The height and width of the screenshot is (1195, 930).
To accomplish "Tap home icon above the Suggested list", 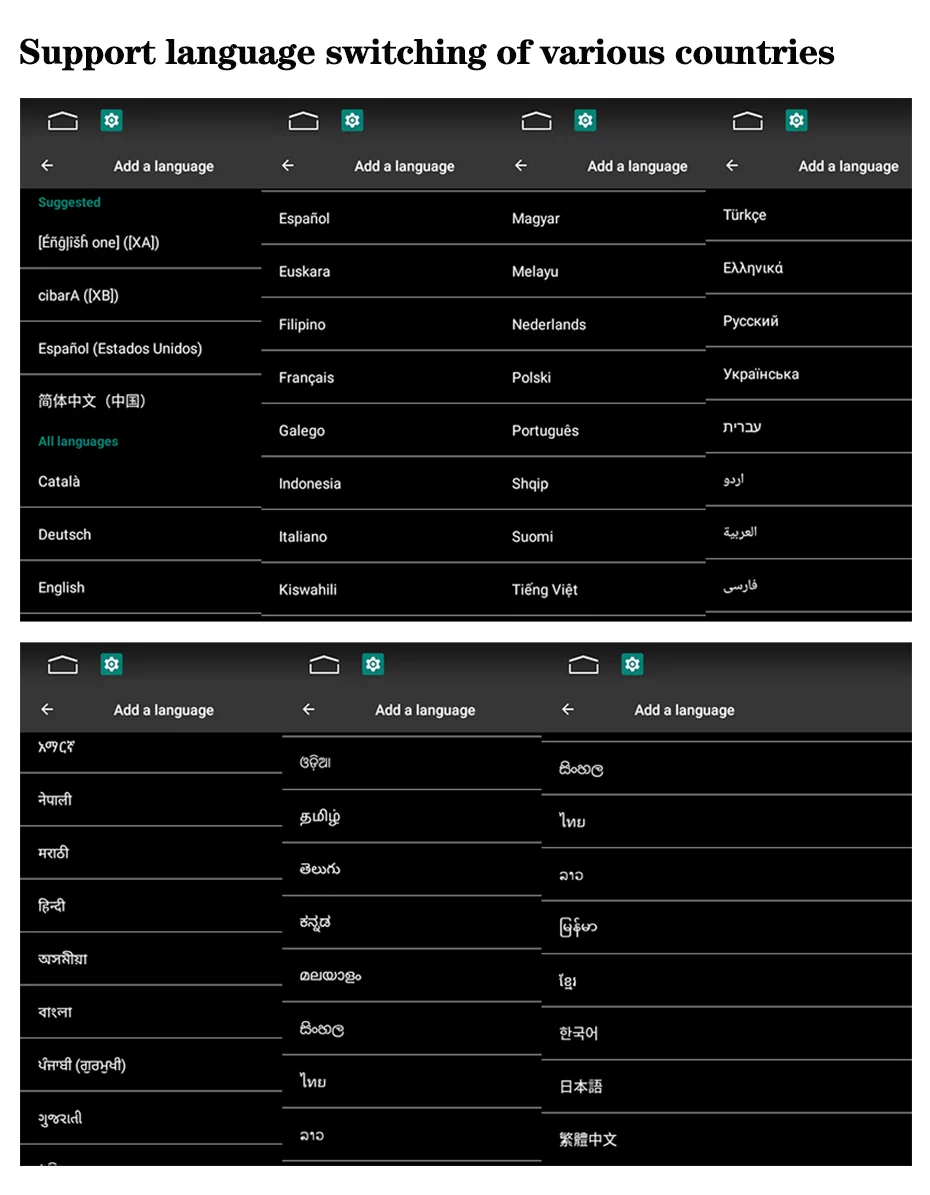I will click(63, 120).
